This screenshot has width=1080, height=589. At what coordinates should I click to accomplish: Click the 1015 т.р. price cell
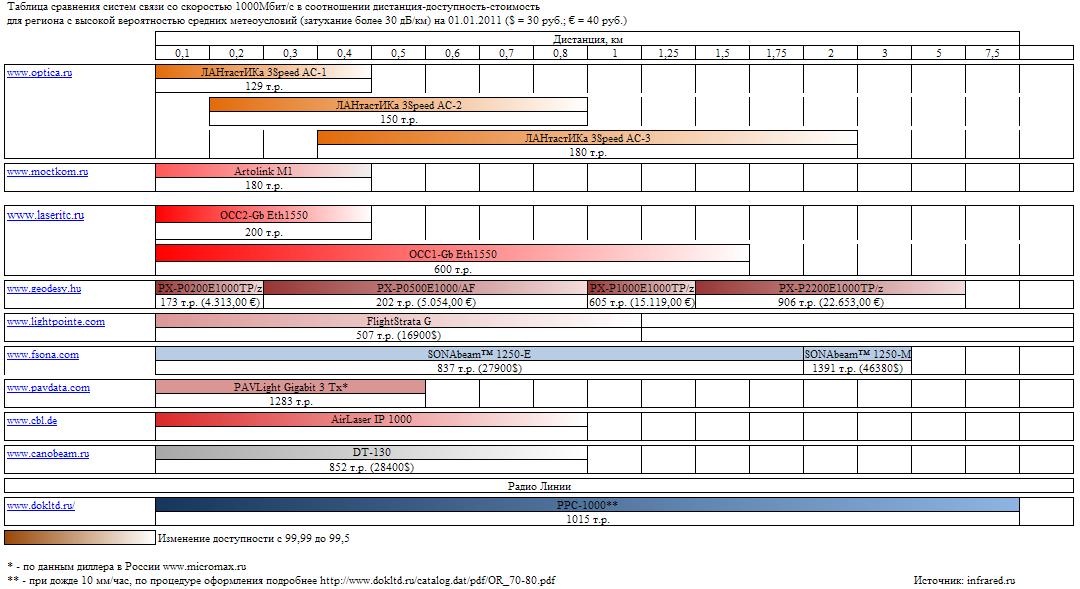(587, 519)
